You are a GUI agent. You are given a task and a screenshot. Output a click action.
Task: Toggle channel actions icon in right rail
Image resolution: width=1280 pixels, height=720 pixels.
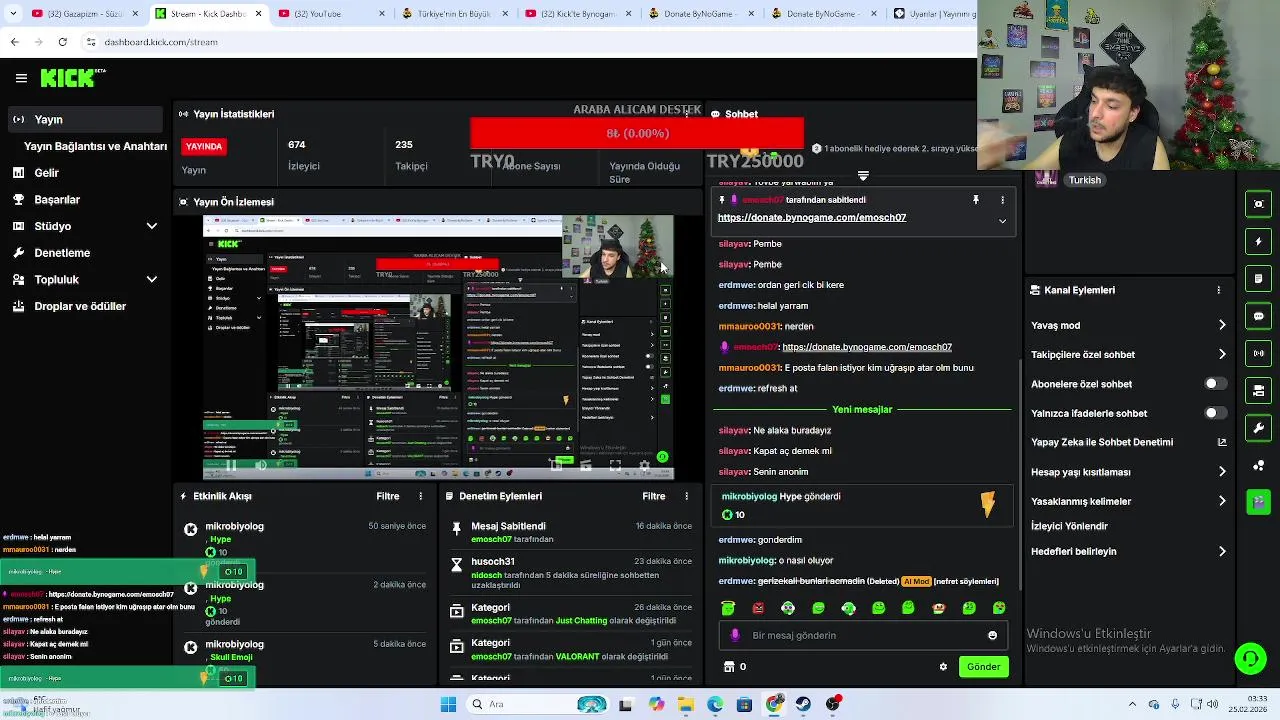[x=1258, y=390]
